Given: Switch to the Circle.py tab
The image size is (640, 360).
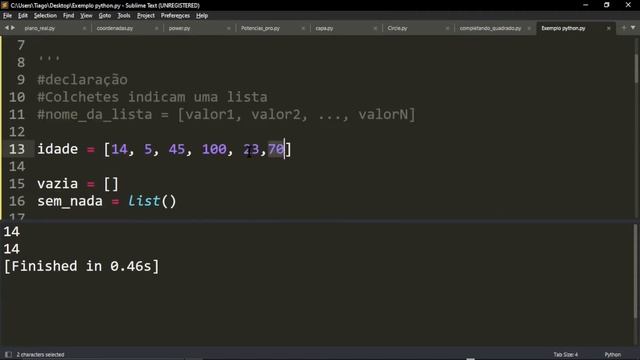Looking at the screenshot, I should click(x=398, y=28).
